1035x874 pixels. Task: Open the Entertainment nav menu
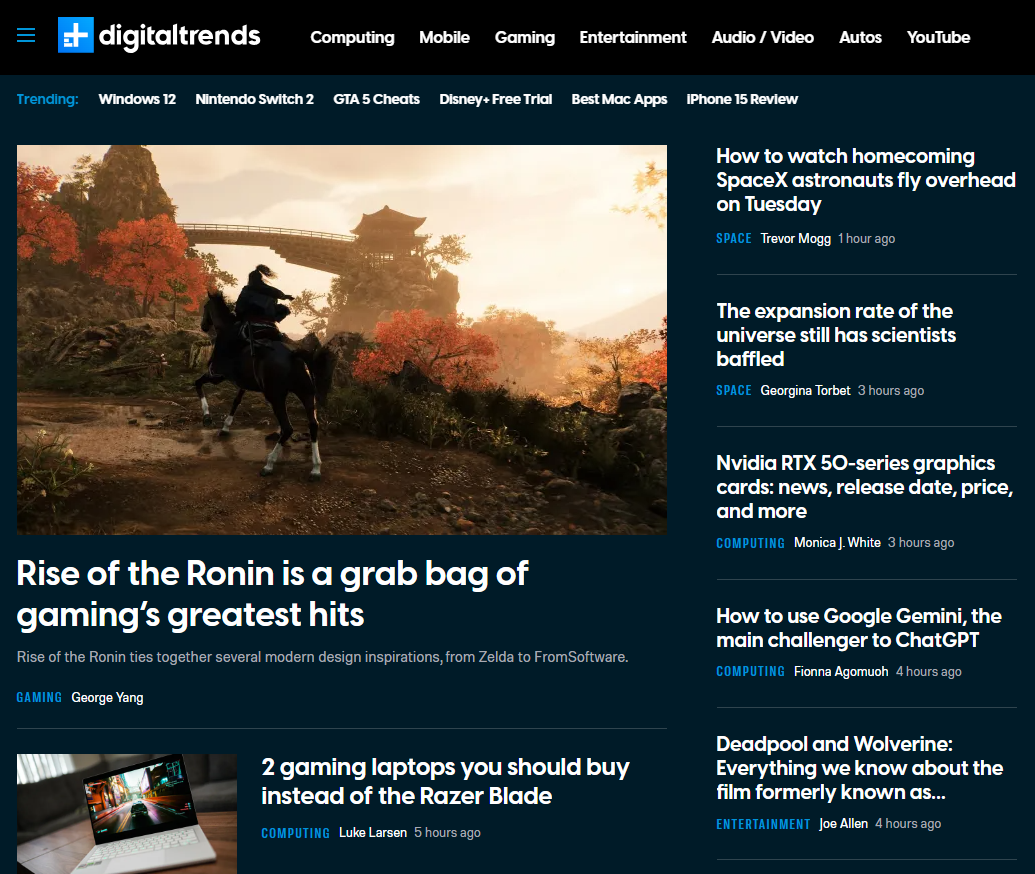click(633, 38)
